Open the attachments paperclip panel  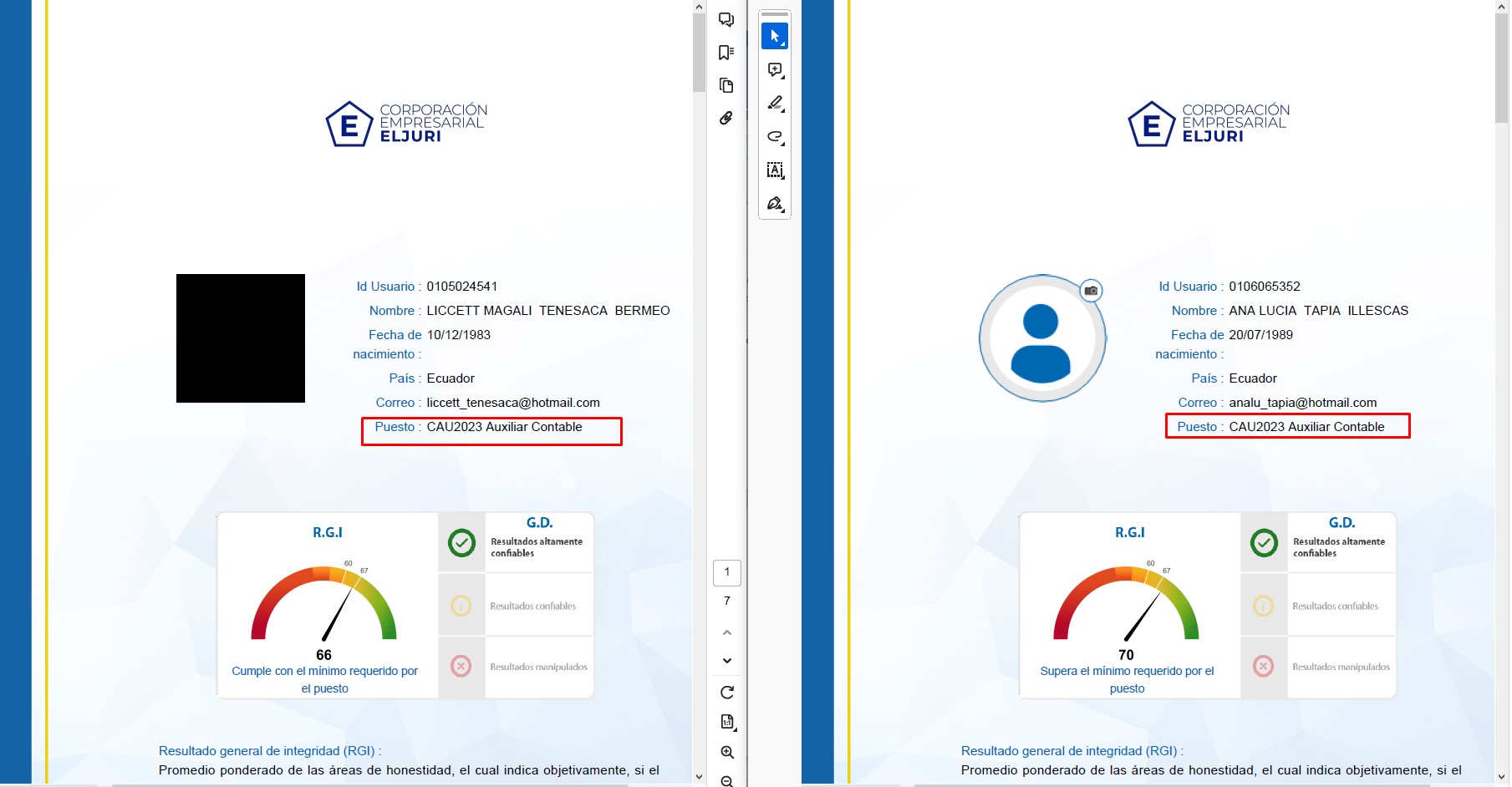[x=726, y=119]
